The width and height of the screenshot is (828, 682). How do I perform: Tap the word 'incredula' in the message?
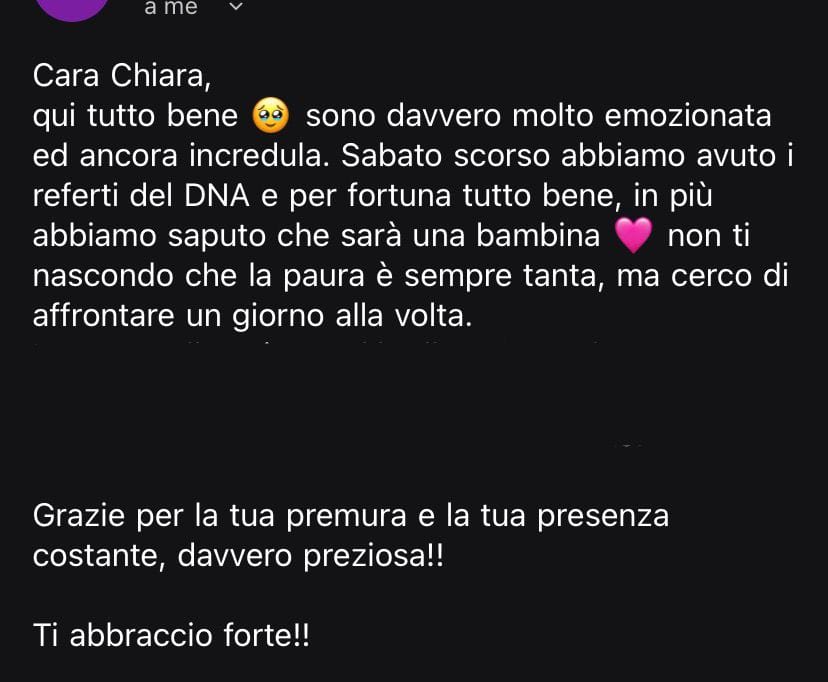tap(256, 156)
